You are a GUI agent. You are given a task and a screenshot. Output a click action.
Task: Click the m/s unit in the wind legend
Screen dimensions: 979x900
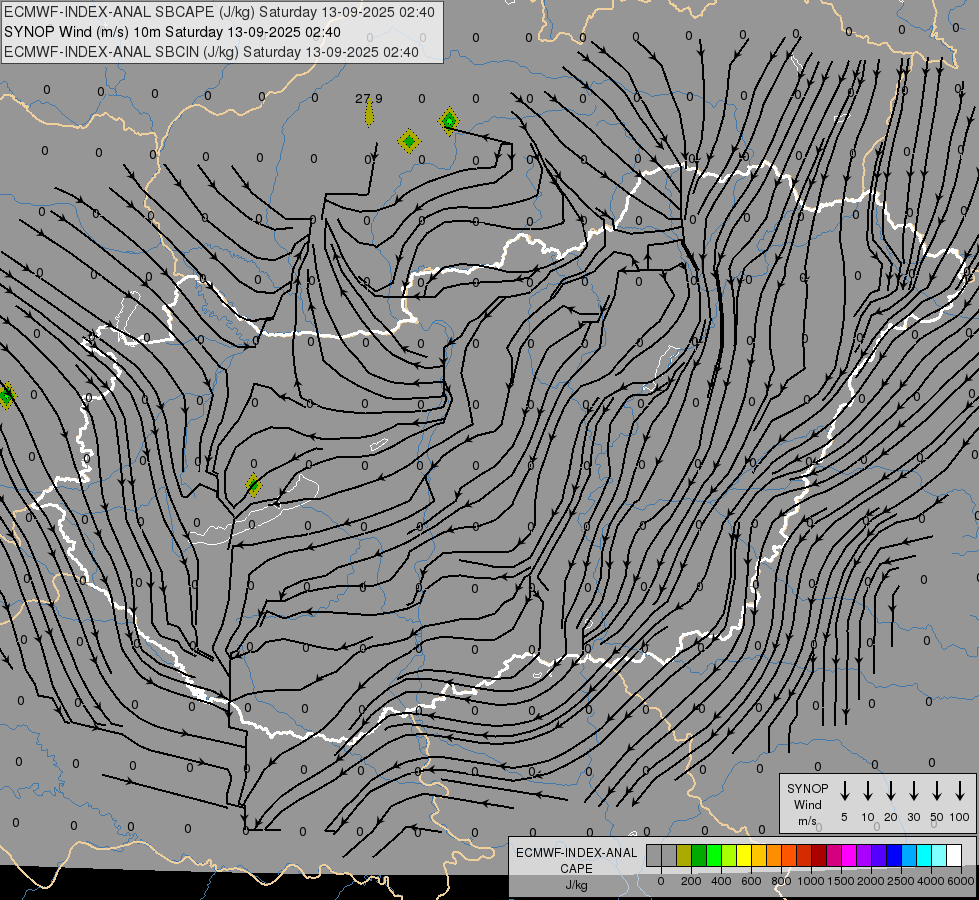point(807,821)
